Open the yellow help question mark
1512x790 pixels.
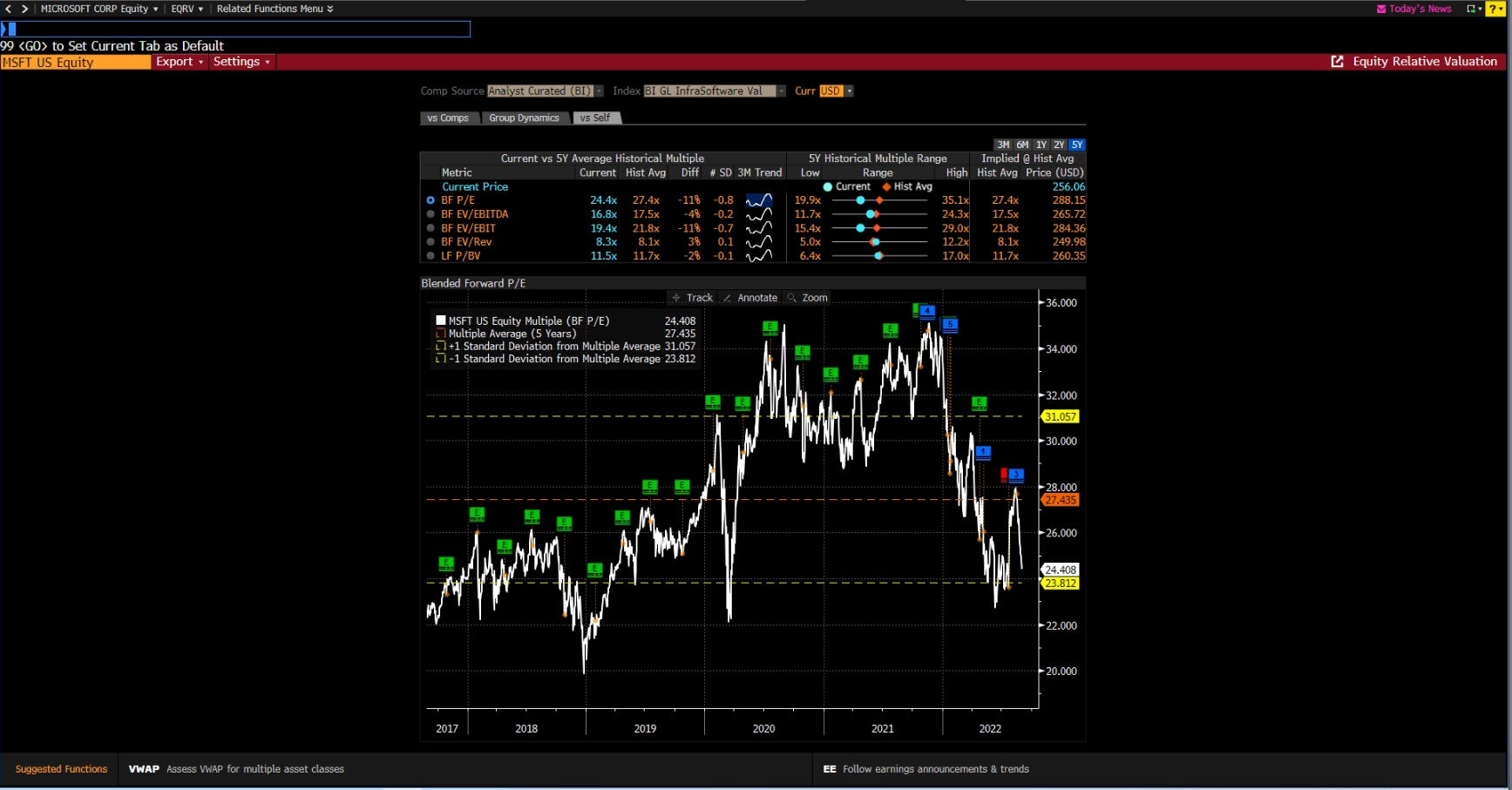point(1495,9)
